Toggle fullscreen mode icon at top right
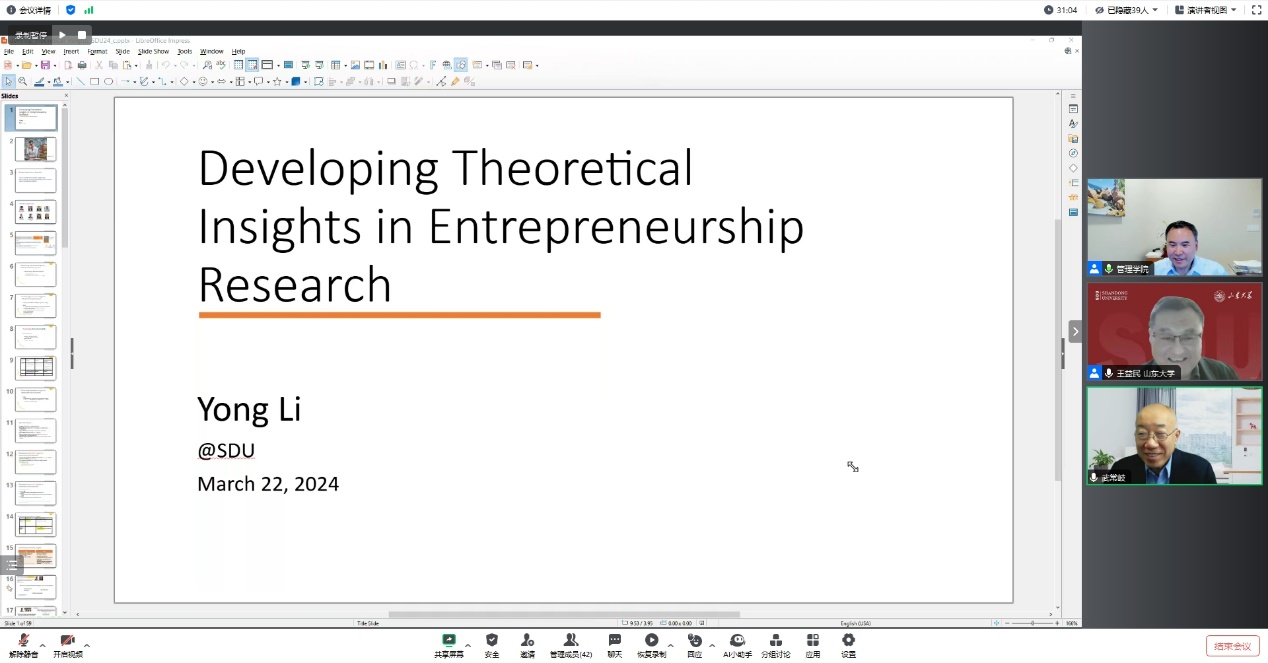Image resolution: width=1268 pixels, height=663 pixels. point(1256,10)
